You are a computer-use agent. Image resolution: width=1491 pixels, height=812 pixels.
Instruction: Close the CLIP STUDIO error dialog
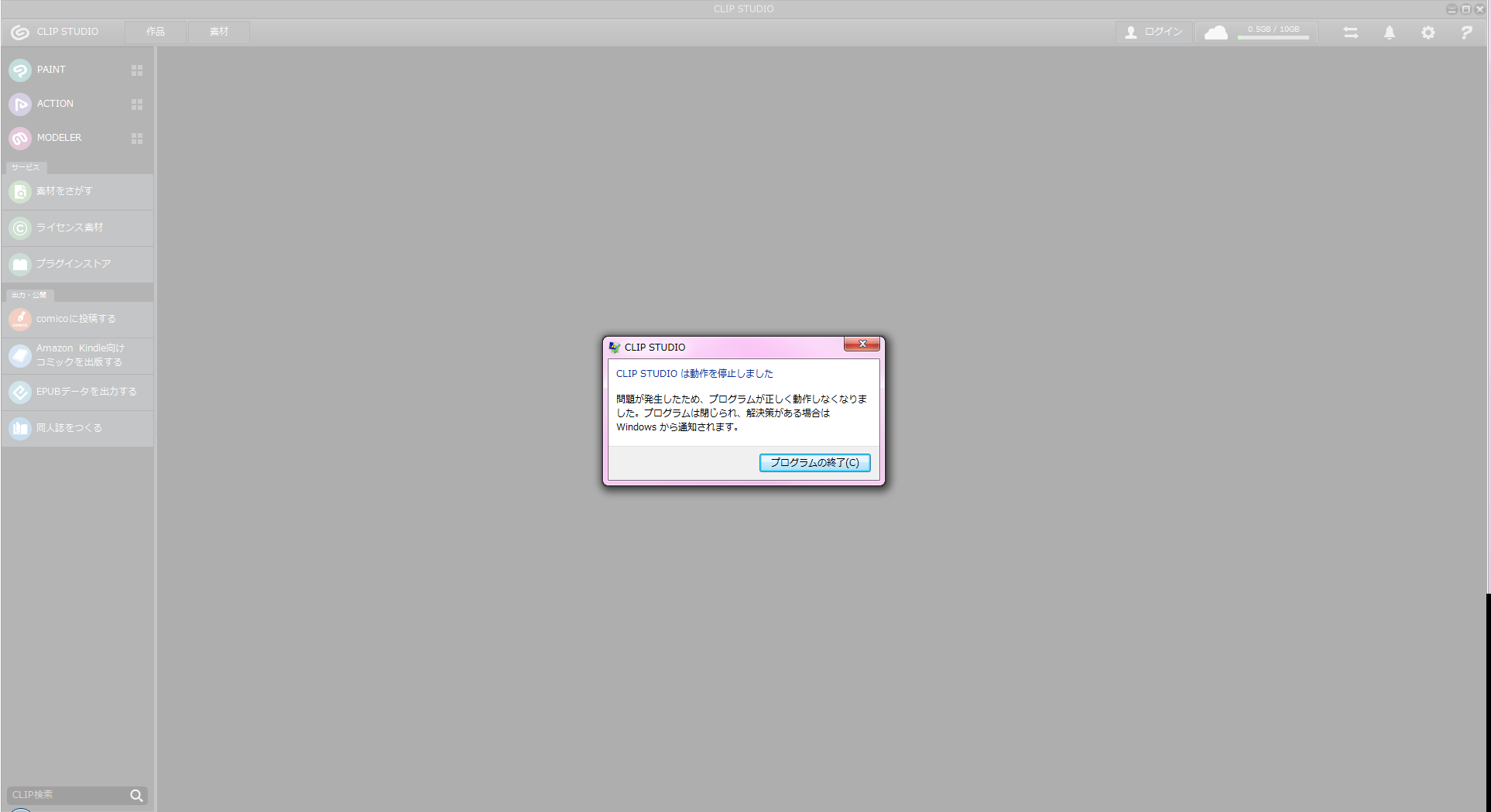click(x=862, y=344)
